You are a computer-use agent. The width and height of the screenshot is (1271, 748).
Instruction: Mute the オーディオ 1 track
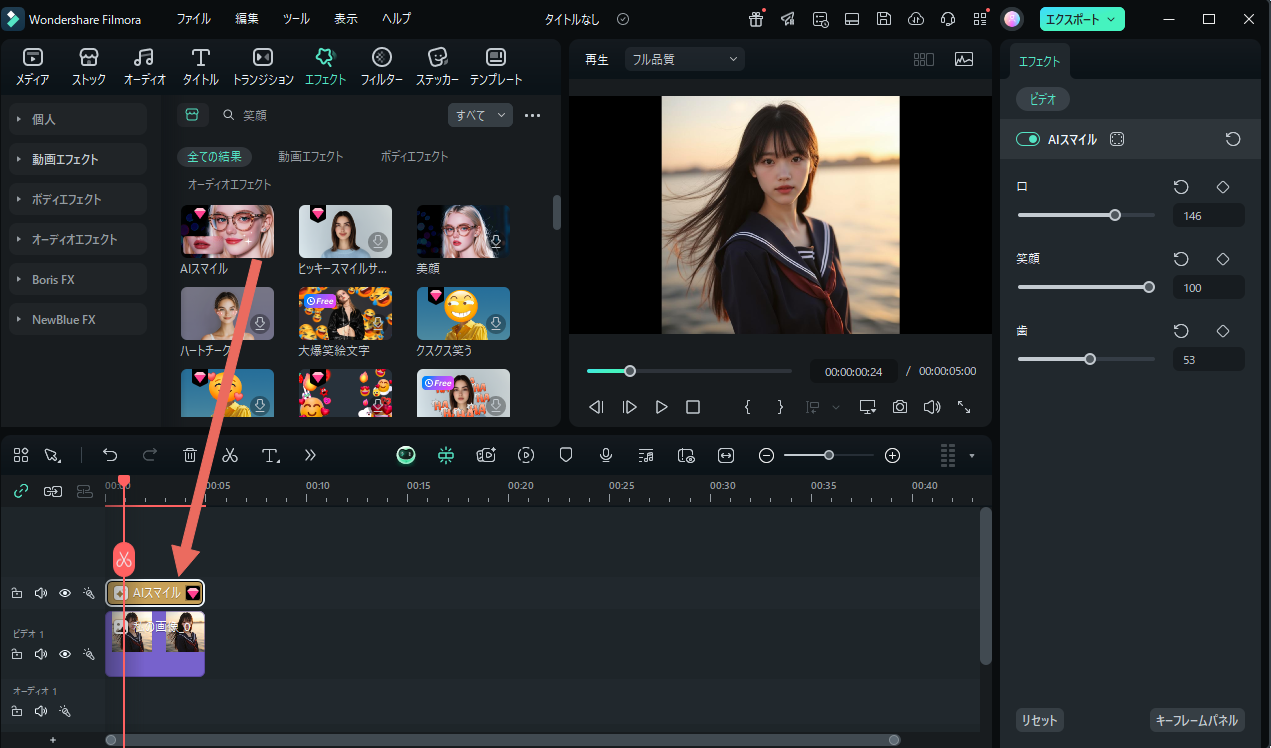click(41, 711)
